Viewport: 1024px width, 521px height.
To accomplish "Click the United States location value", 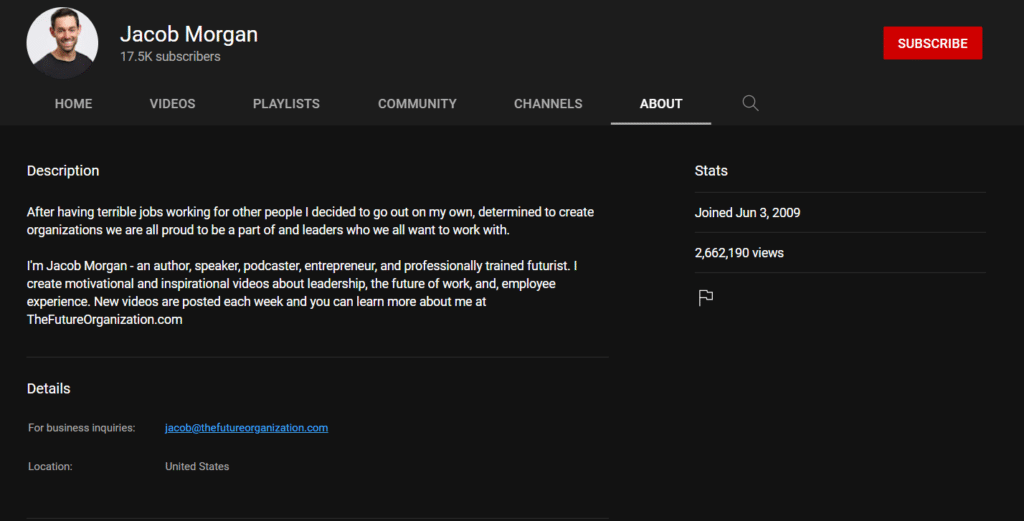I will (x=197, y=466).
